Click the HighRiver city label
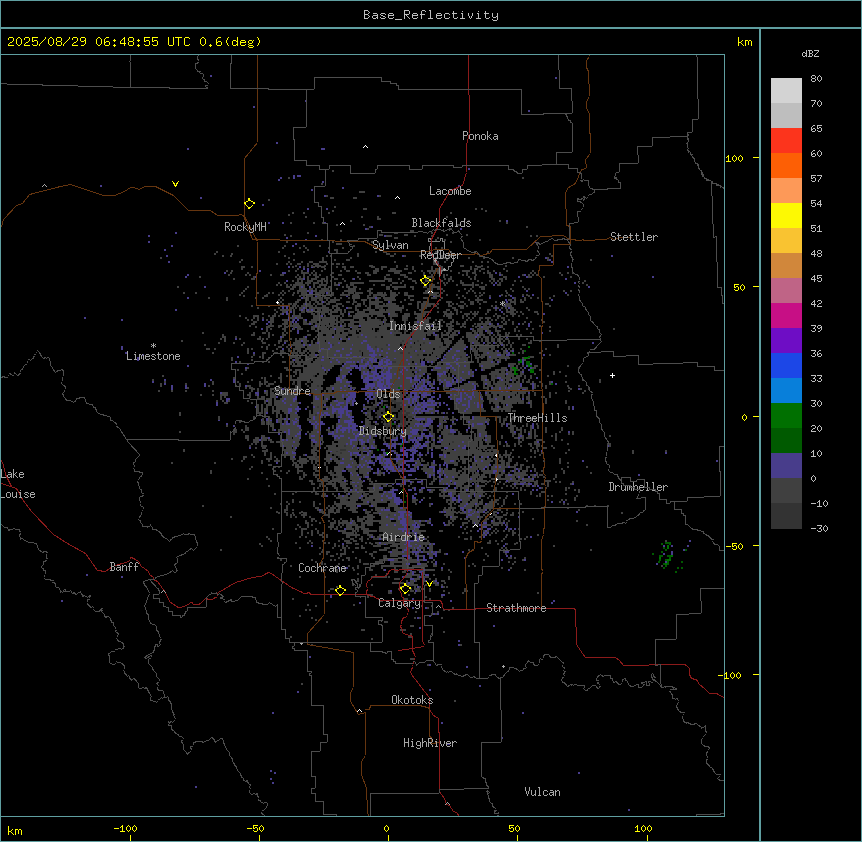 [x=430, y=743]
